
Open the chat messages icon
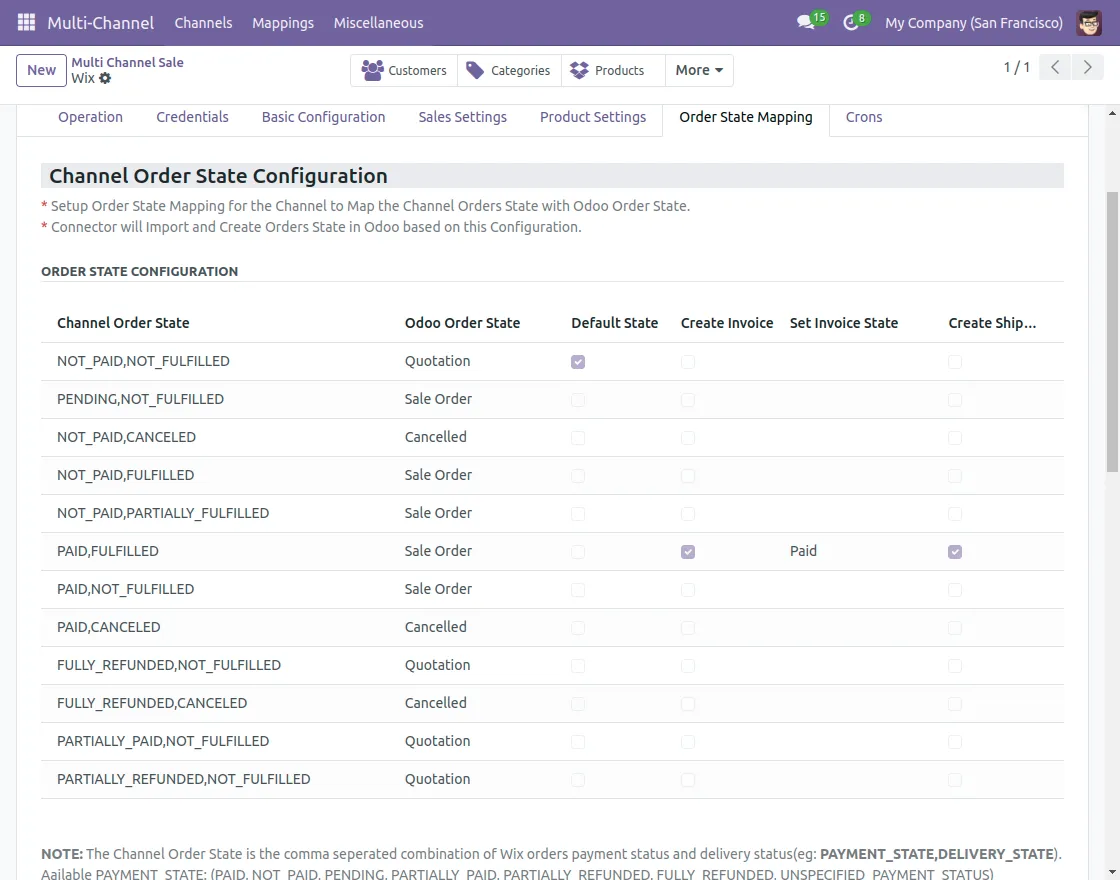(x=807, y=22)
